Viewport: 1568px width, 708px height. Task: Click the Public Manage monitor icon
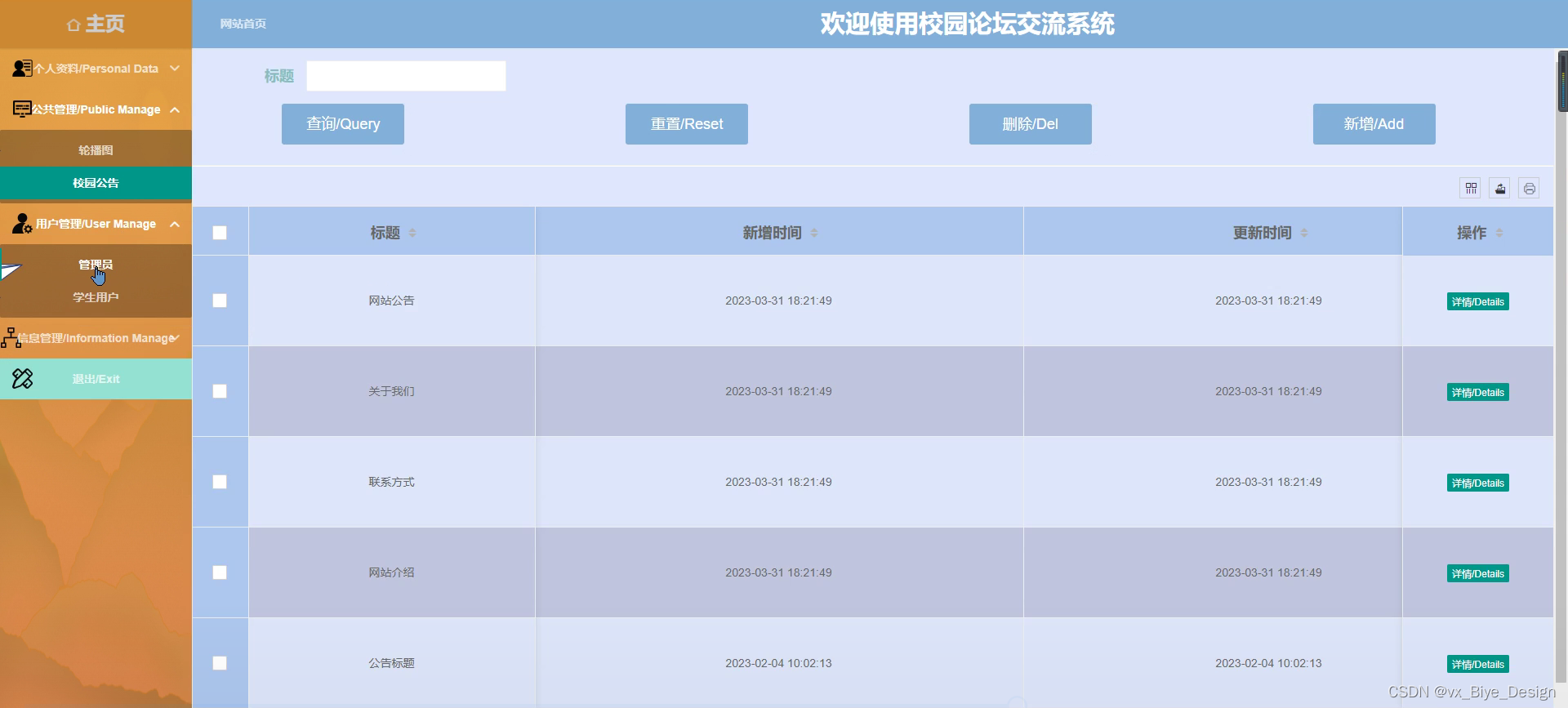click(22, 109)
